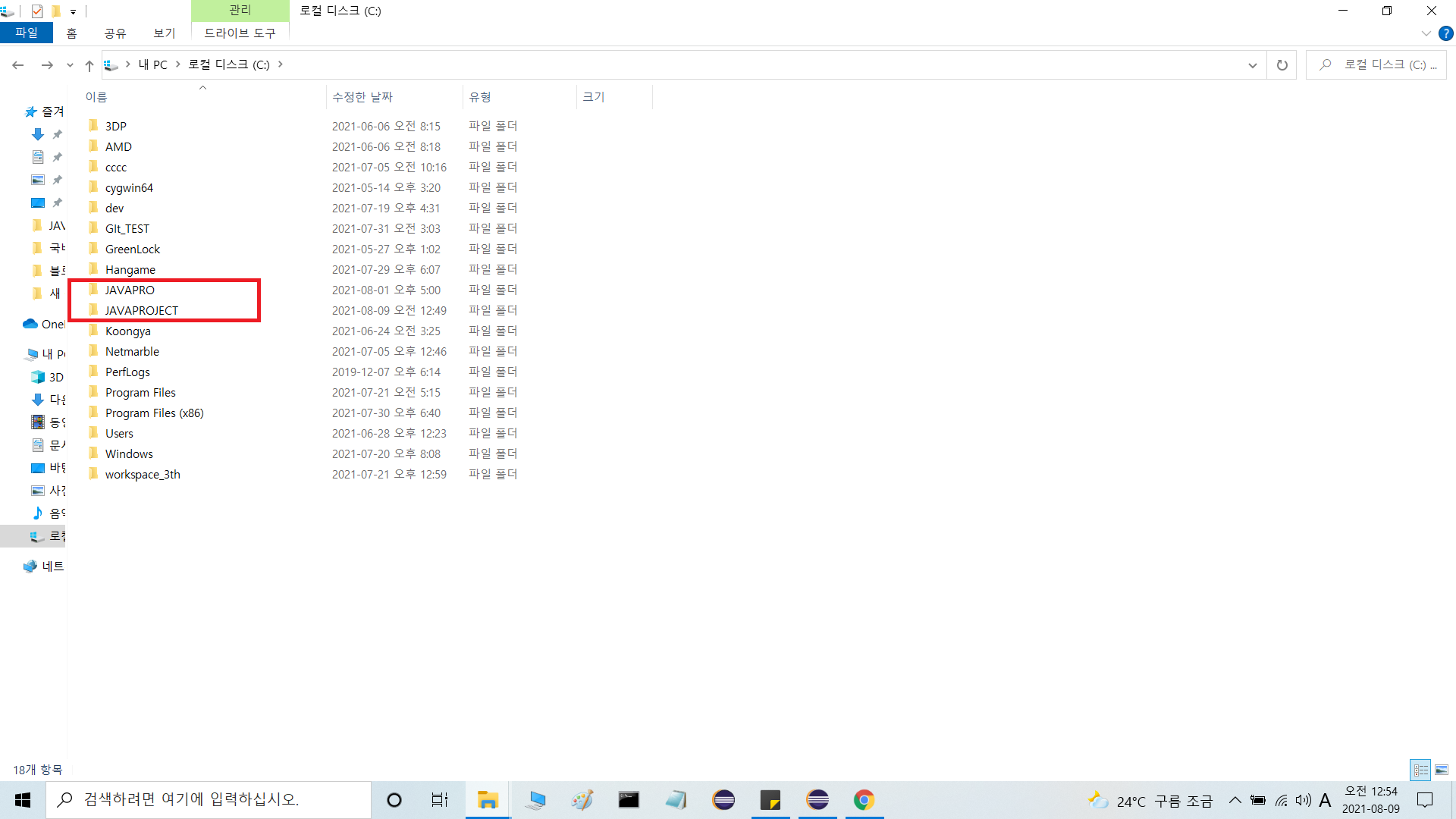Open address bar history dropdown

[x=1252, y=65]
